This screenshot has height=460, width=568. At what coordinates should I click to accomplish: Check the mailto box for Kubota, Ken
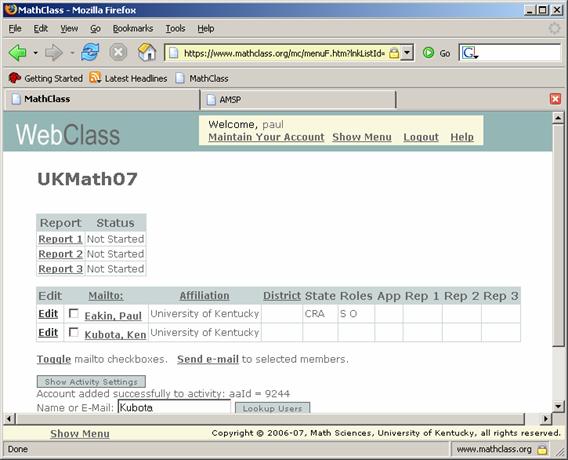point(74,332)
